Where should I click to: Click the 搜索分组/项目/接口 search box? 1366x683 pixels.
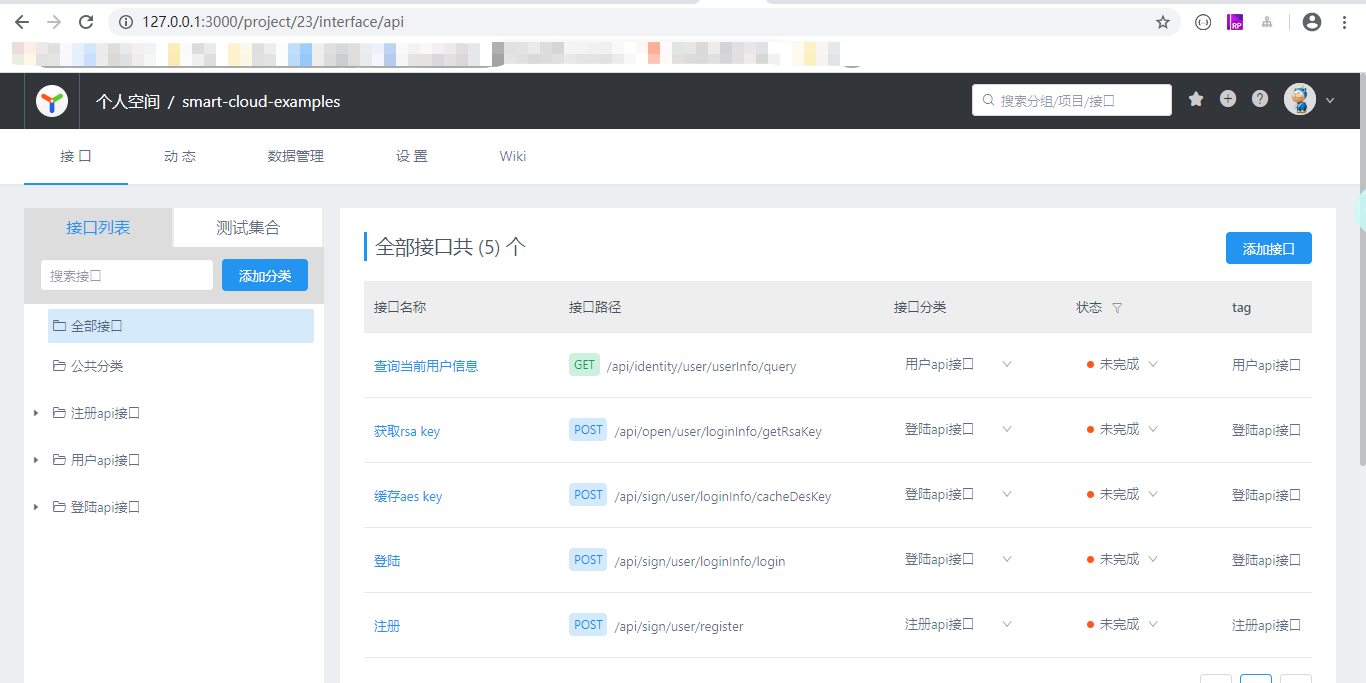pyautogui.click(x=1072, y=100)
